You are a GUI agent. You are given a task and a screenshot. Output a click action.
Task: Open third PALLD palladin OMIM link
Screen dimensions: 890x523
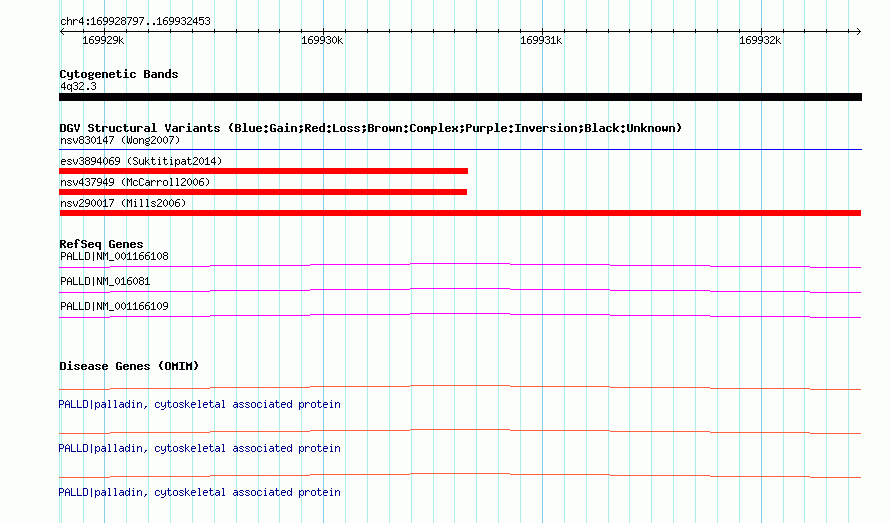(199, 492)
